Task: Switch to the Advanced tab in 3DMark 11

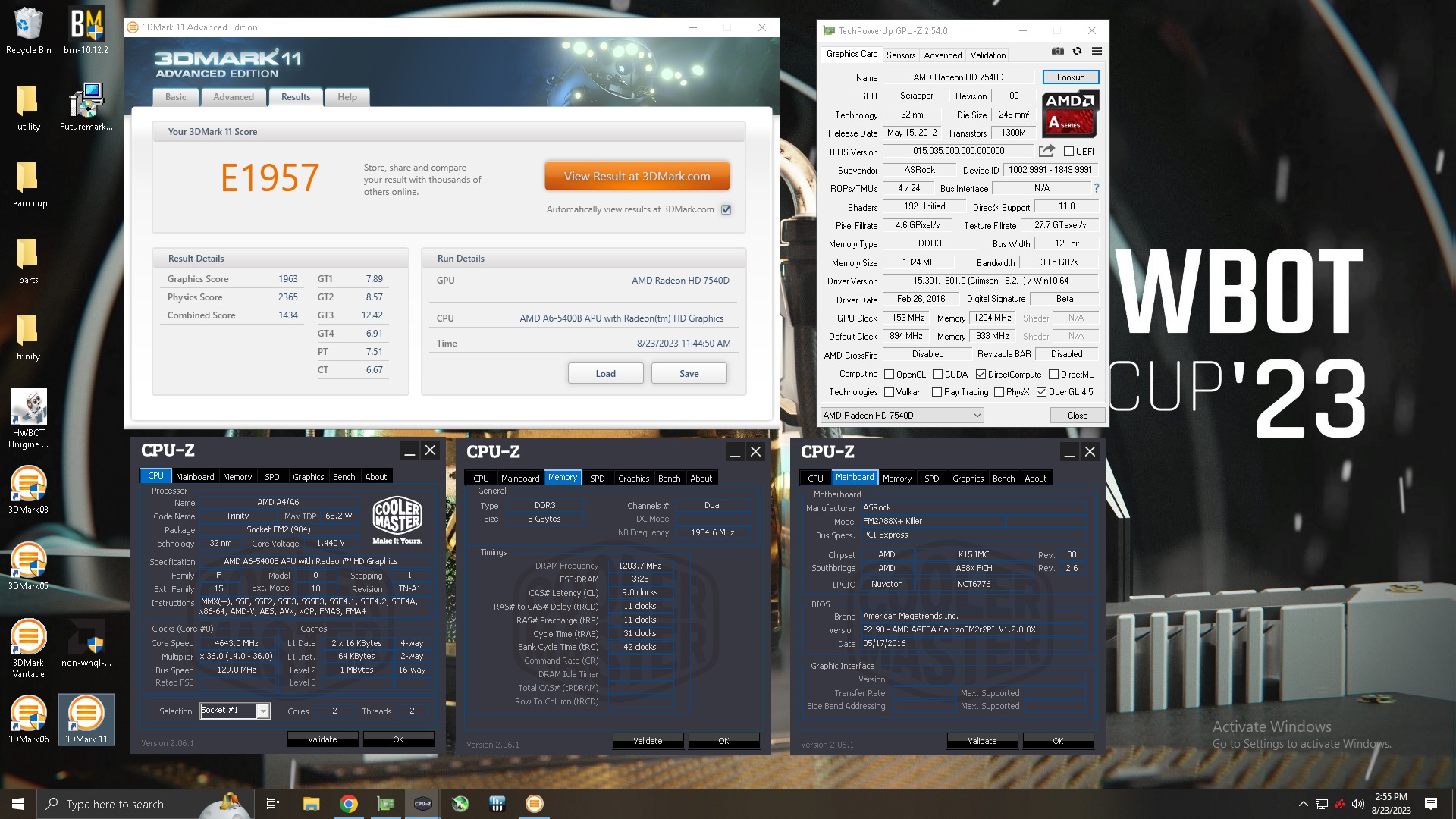Action: pos(234,97)
